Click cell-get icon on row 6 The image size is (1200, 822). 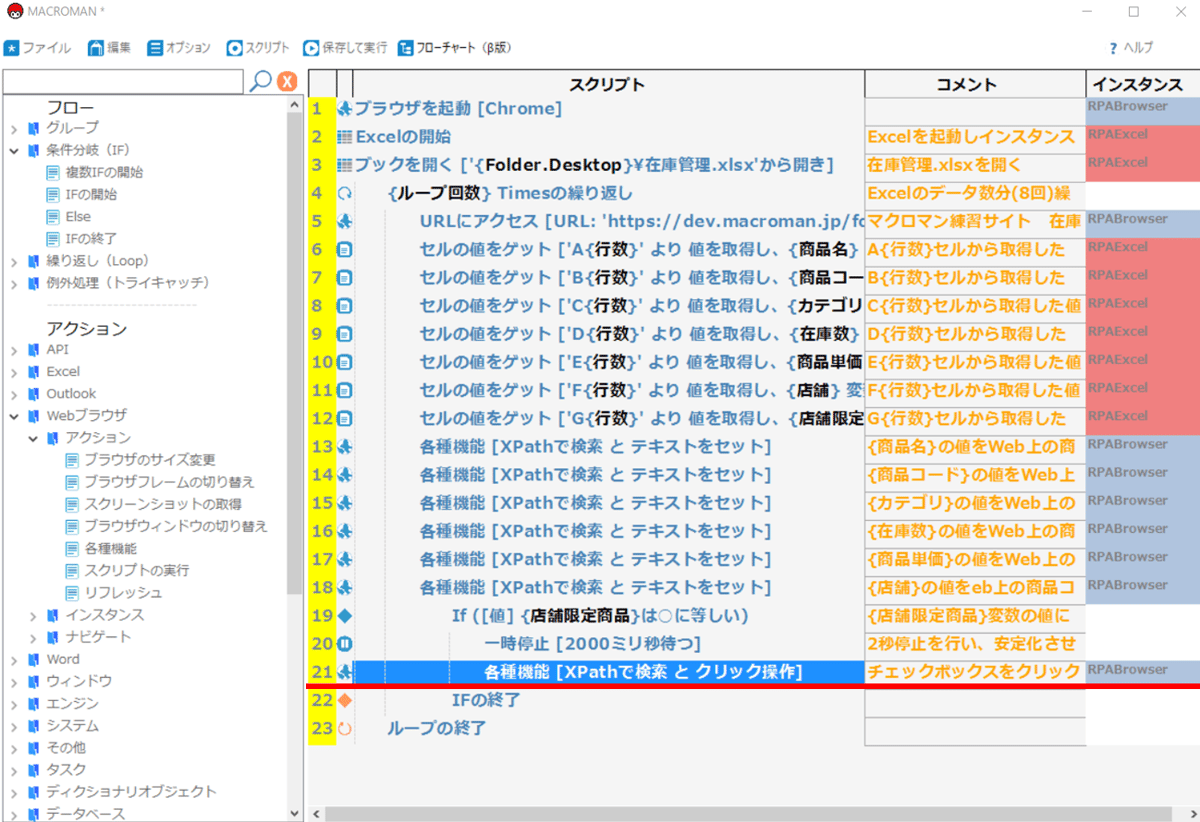click(345, 249)
